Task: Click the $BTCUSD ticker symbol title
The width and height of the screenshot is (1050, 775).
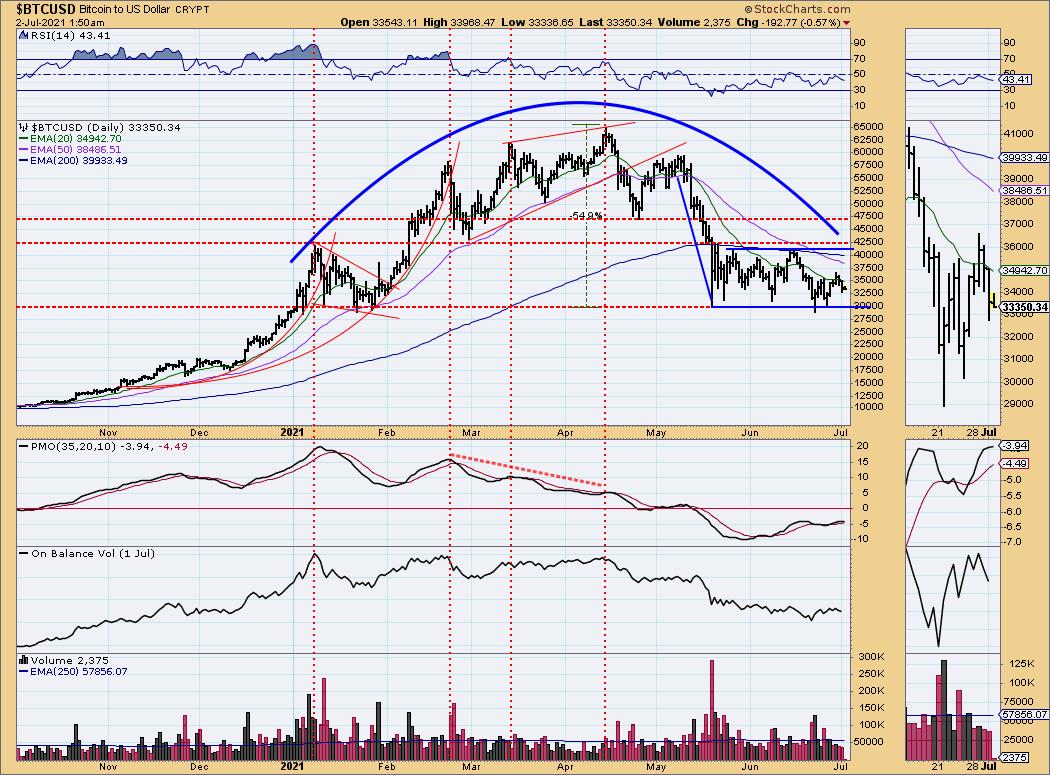Action: tap(46, 9)
